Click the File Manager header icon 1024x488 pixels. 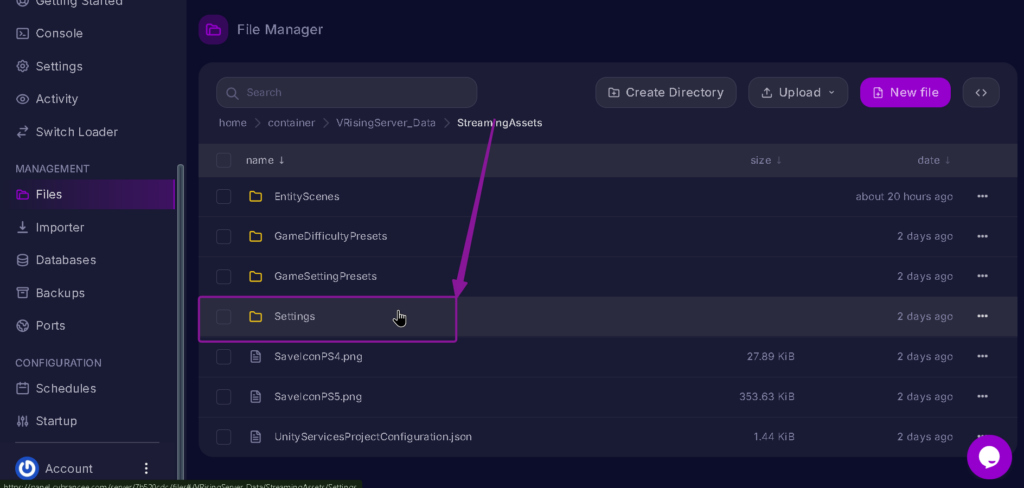click(x=213, y=29)
